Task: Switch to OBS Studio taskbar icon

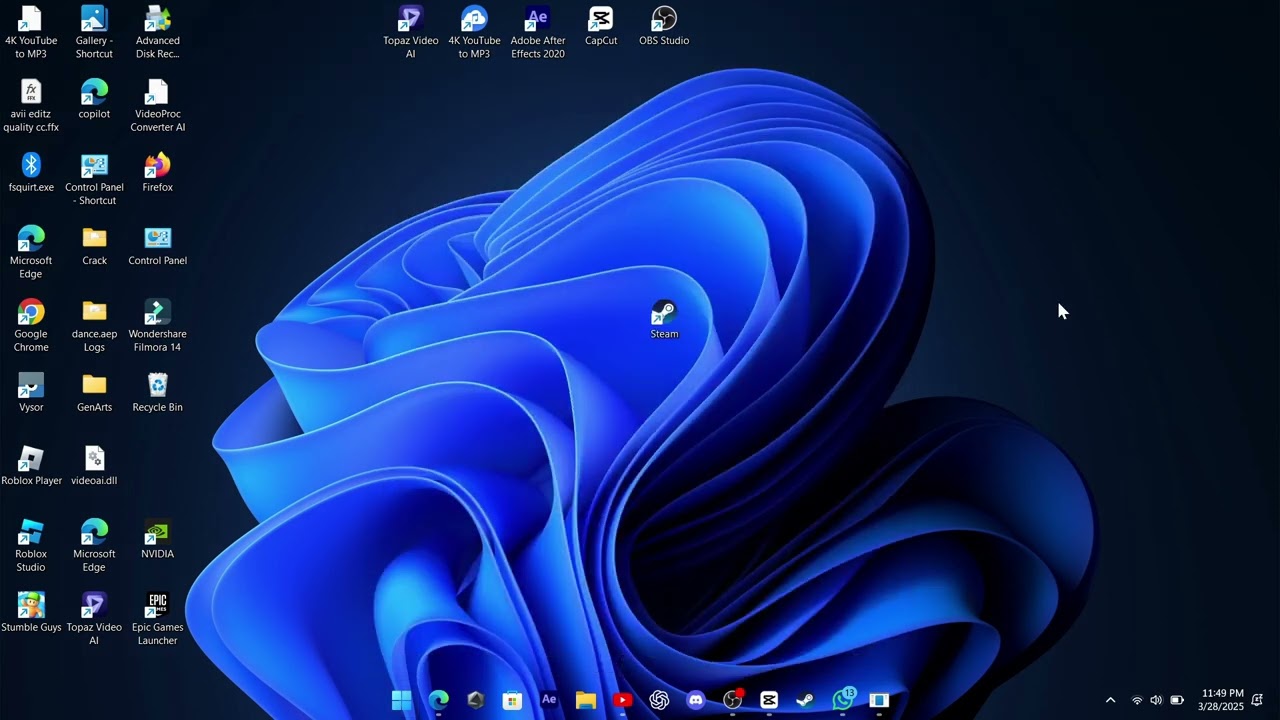Action: pos(733,700)
